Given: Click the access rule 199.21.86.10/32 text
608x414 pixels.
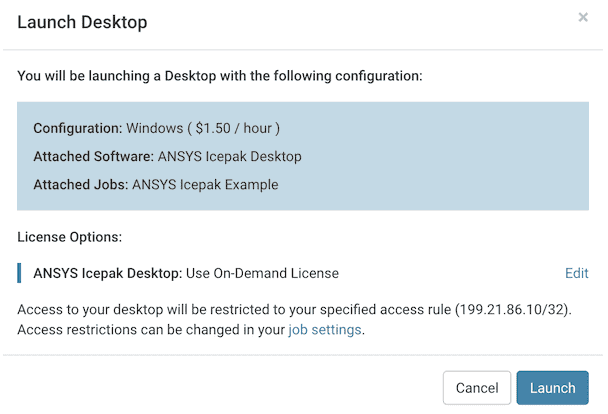Looking at the screenshot, I should coord(511,310).
